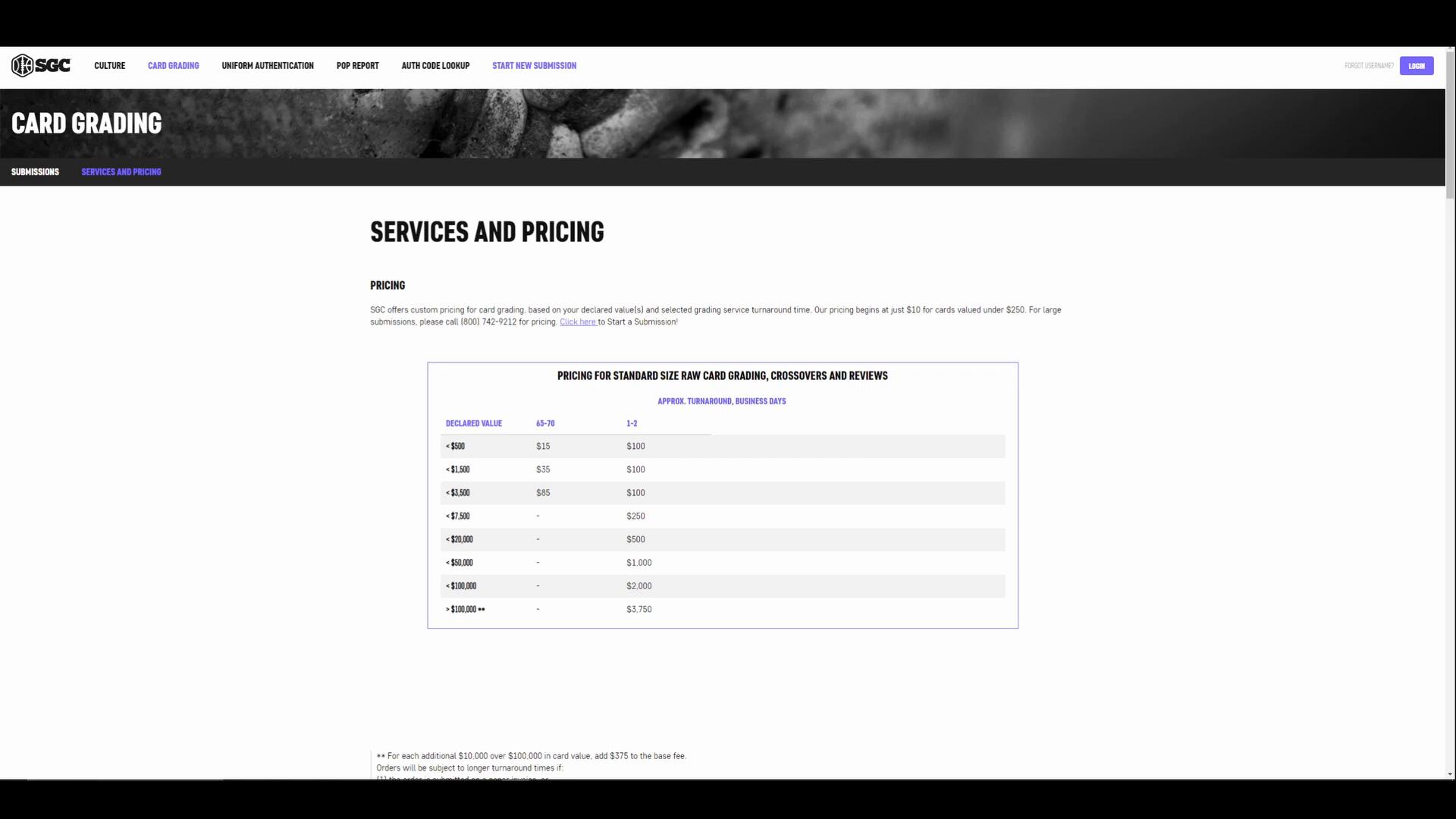Click scrollbar down arrow

(1450, 774)
